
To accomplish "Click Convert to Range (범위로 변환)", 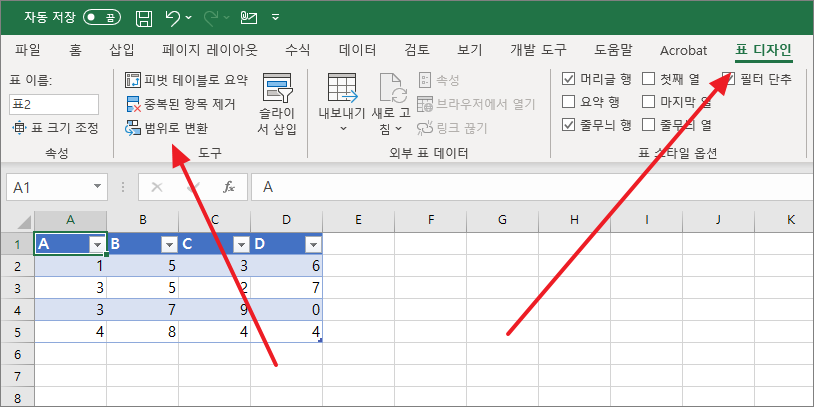I will click(166, 127).
